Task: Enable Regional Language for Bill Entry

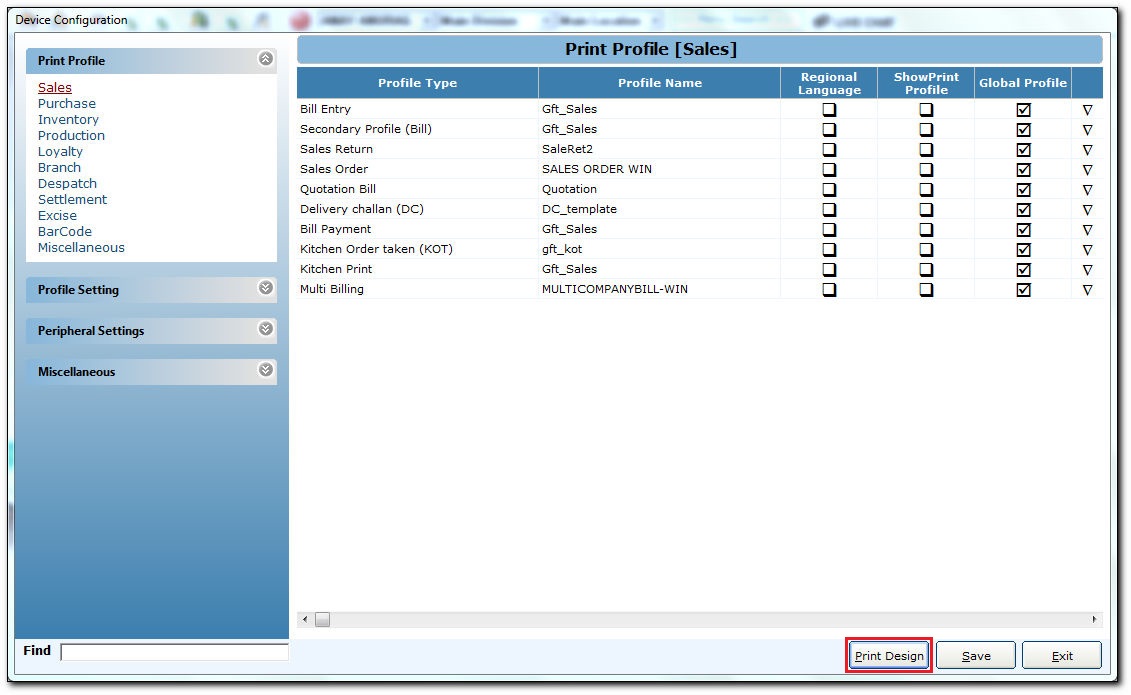Action: (x=829, y=110)
